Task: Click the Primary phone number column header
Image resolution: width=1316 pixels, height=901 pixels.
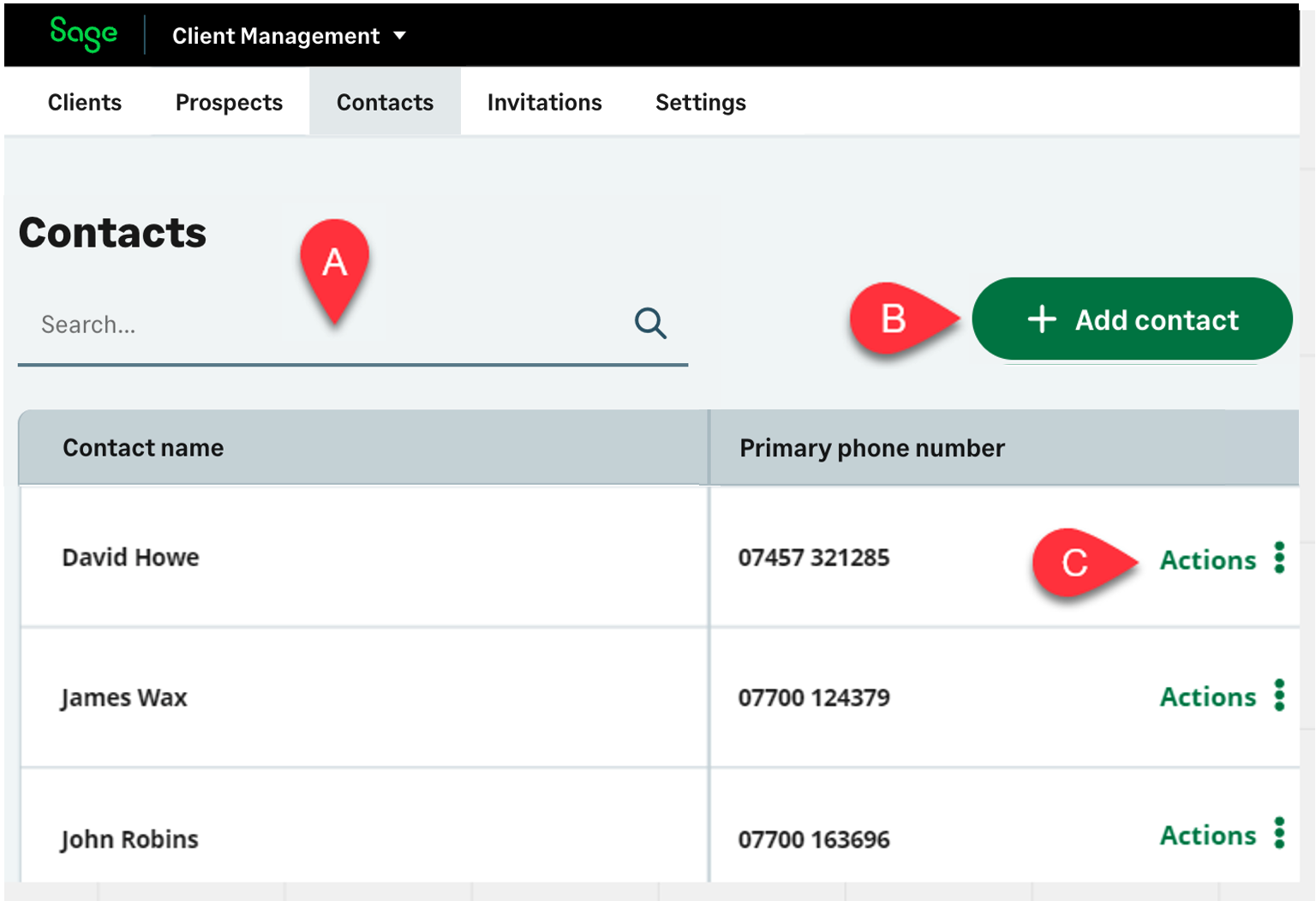Action: pyautogui.click(x=871, y=448)
